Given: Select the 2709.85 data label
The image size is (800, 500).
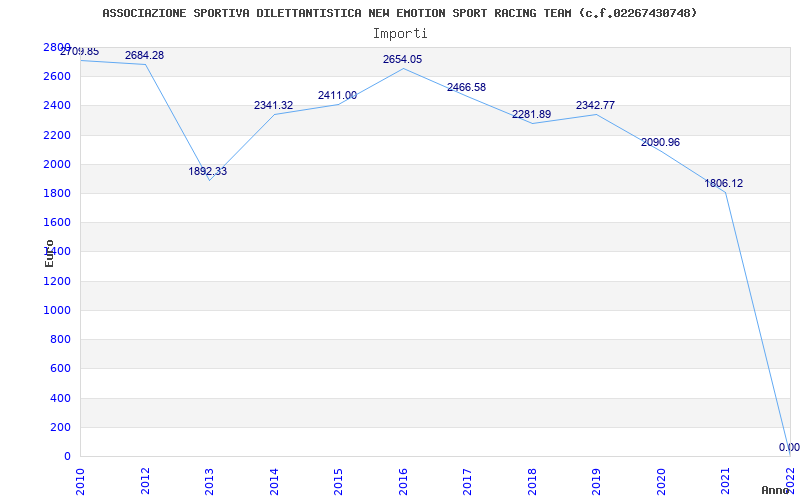Looking at the screenshot, I should (x=80, y=52).
